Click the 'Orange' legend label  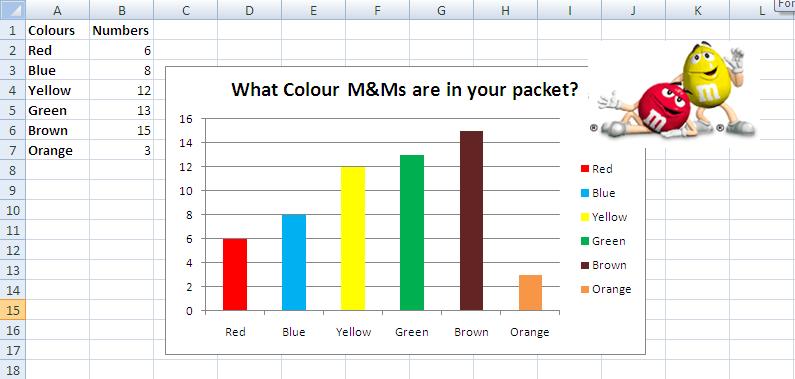coord(612,289)
